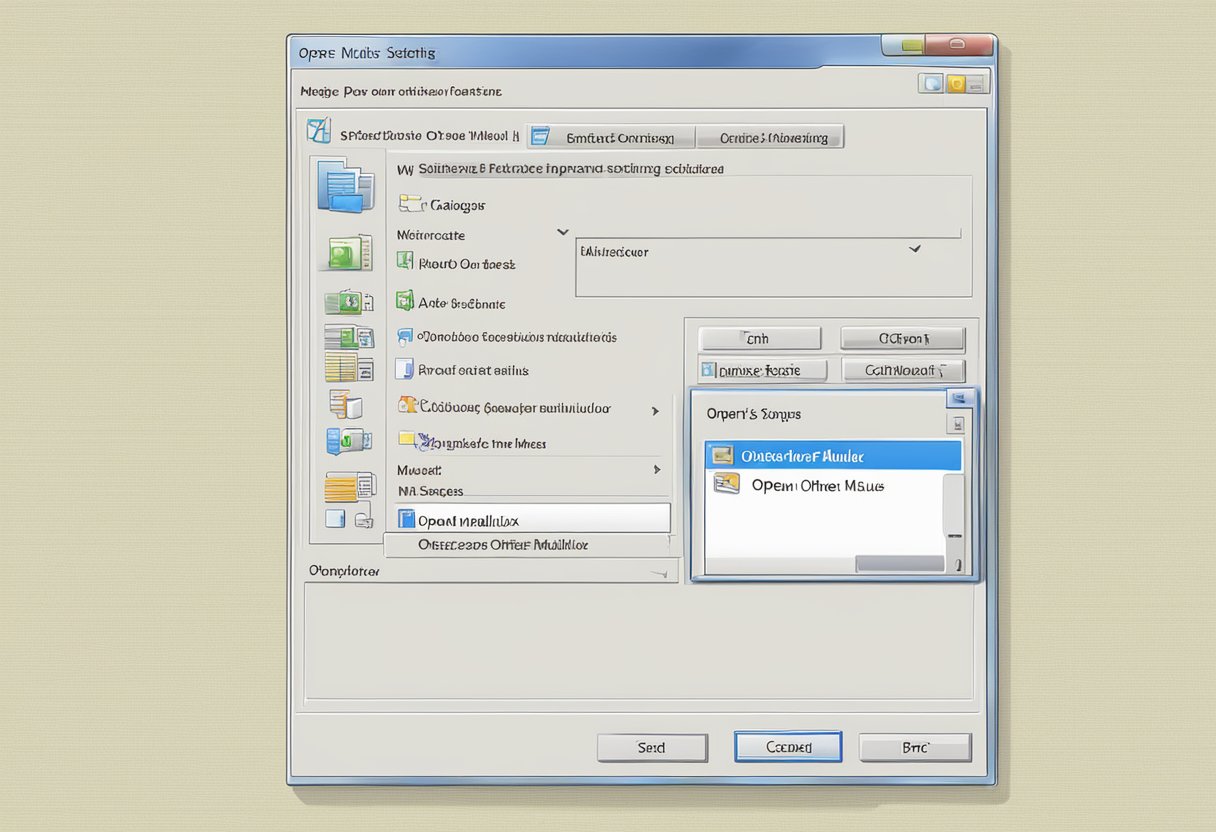The width and height of the screenshot is (1216, 832).
Task: Click the envelope icon beside Open Other Mails
Action: [x=725, y=485]
